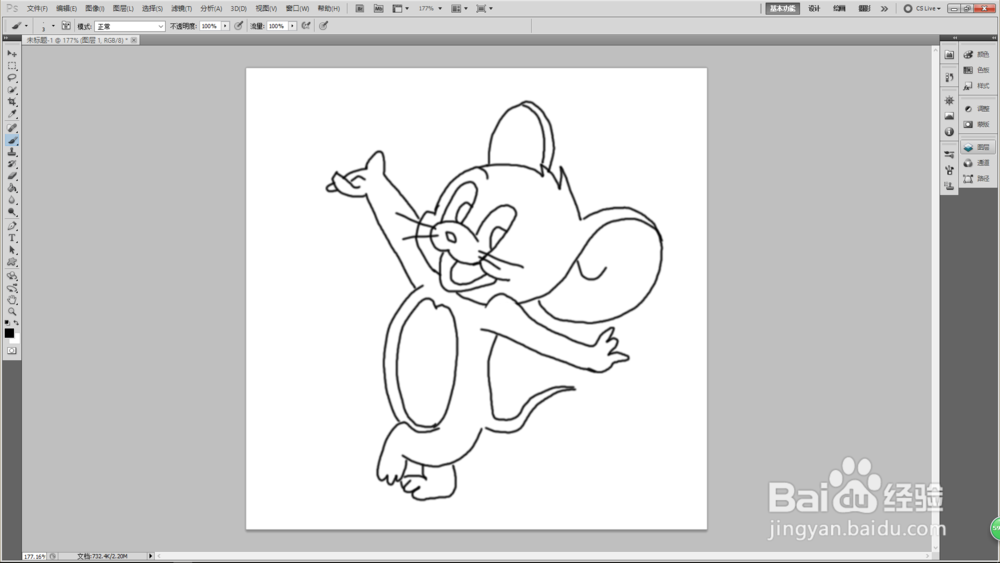Switch to the 设计 workspace
The image size is (1000, 563).
pyautogui.click(x=814, y=8)
